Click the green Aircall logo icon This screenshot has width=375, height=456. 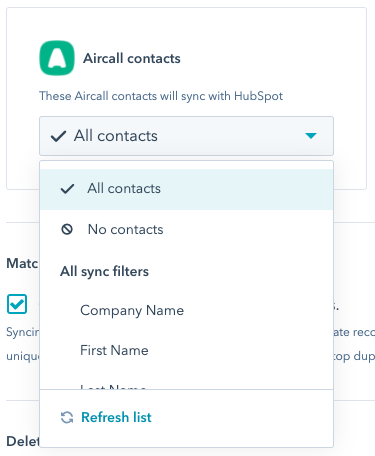tap(57, 58)
